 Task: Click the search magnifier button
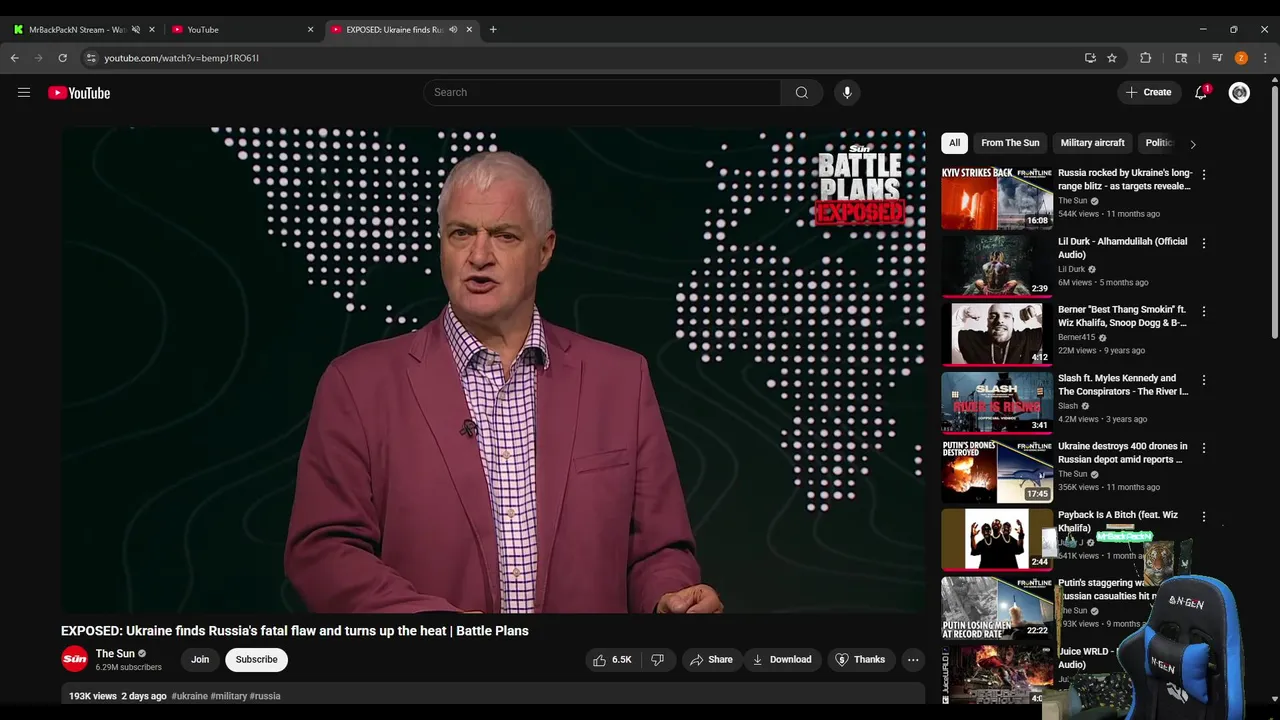(802, 92)
